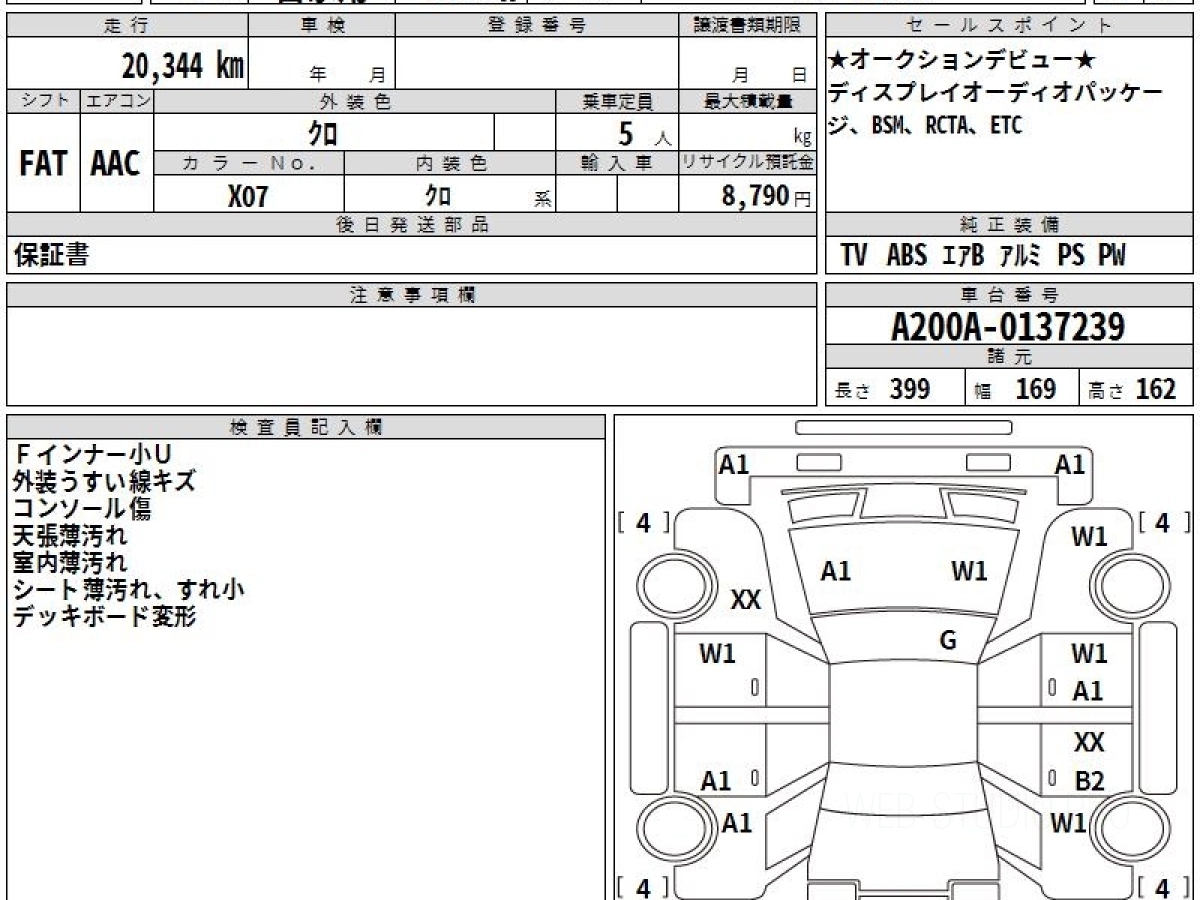Select the エアコン label
Image resolution: width=1200 pixels, height=900 pixels.
coord(117,101)
